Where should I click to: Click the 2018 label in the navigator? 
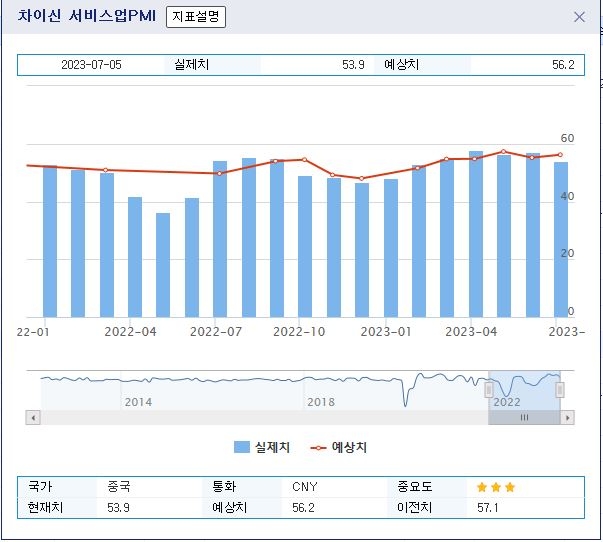coord(321,402)
